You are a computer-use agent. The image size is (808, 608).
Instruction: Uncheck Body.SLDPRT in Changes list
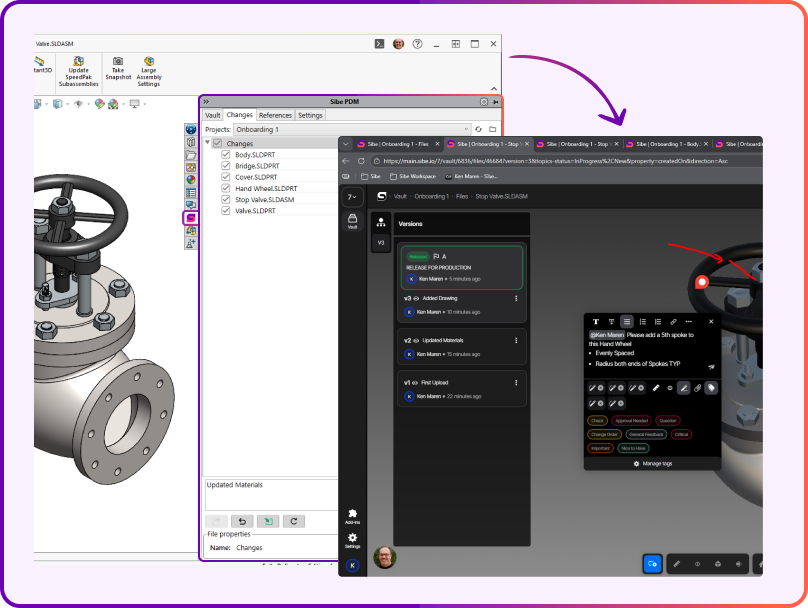(x=226, y=155)
